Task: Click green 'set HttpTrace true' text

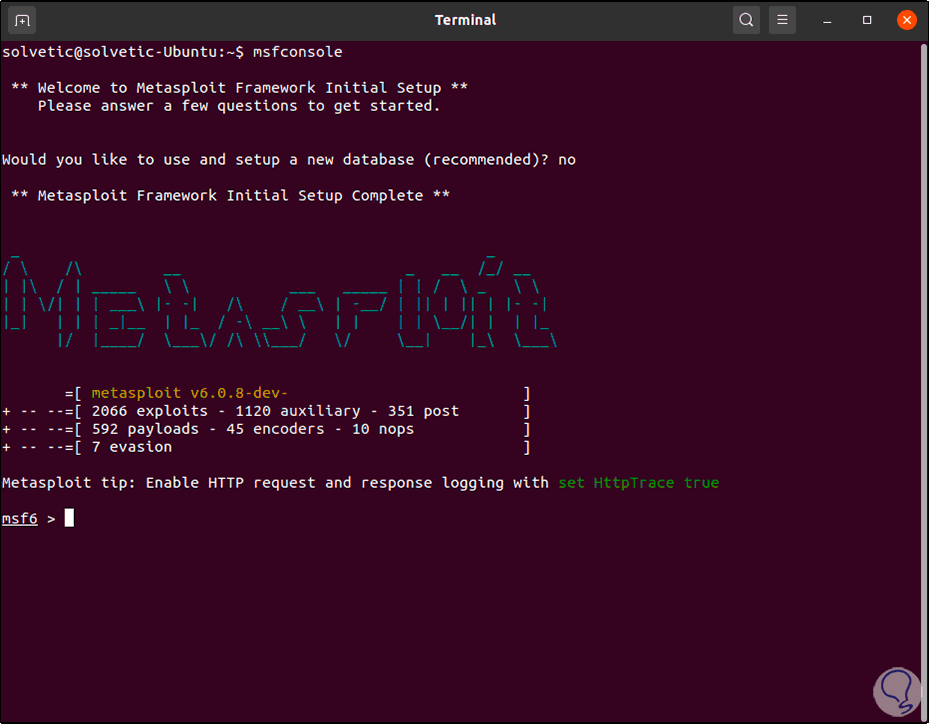Action: (639, 483)
